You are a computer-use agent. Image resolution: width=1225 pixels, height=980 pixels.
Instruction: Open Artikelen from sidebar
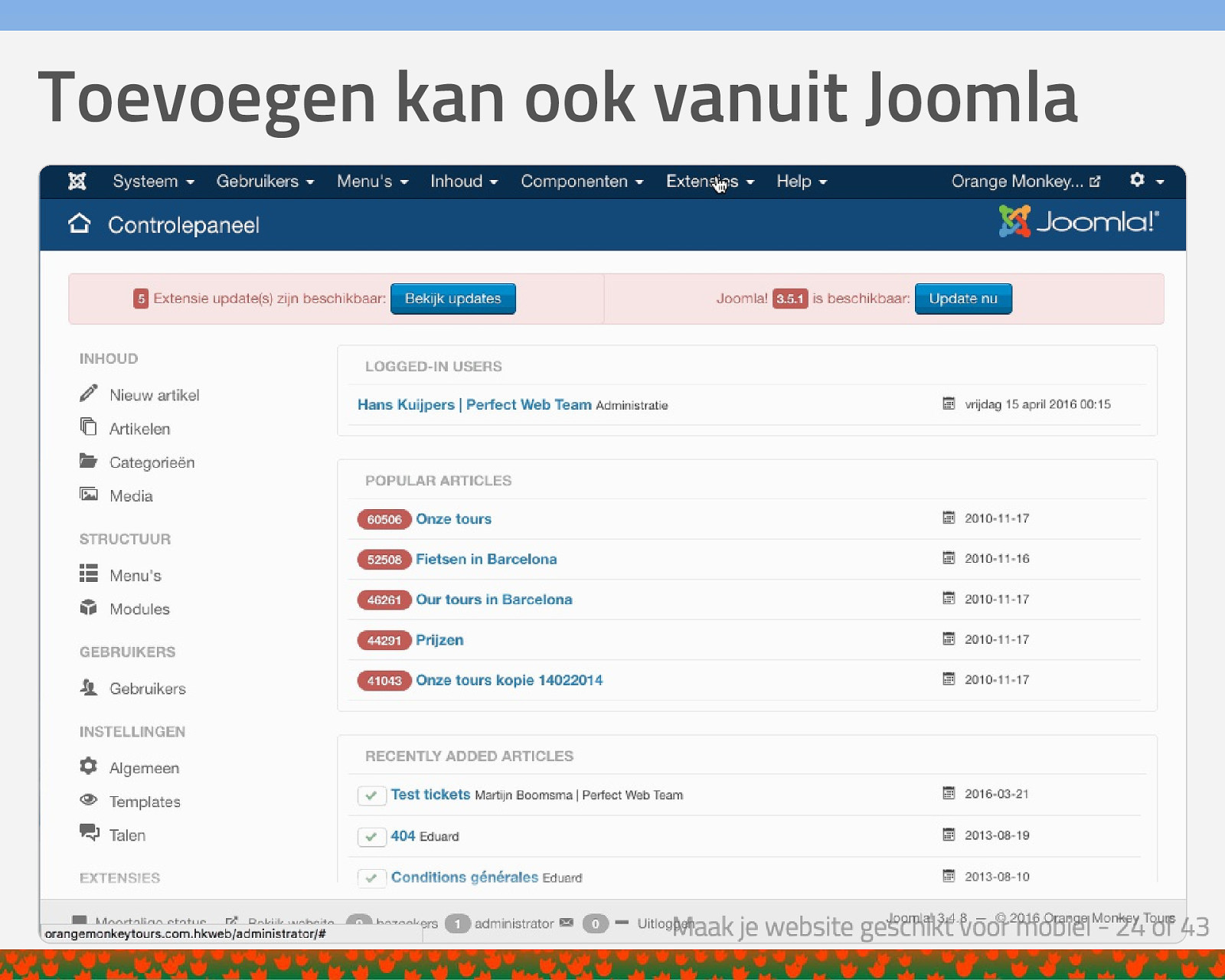tap(139, 429)
